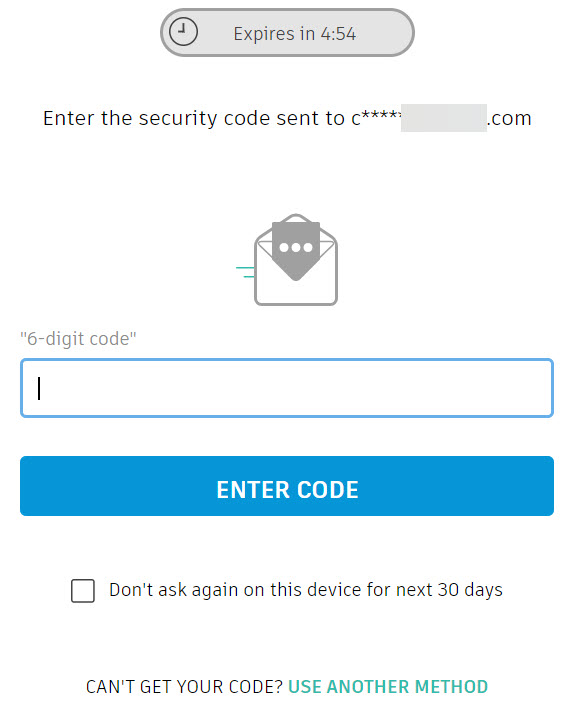Screen dimensions: 569x716
Task: Click the "Expires in 4:54" countdown text
Action: coord(295,34)
